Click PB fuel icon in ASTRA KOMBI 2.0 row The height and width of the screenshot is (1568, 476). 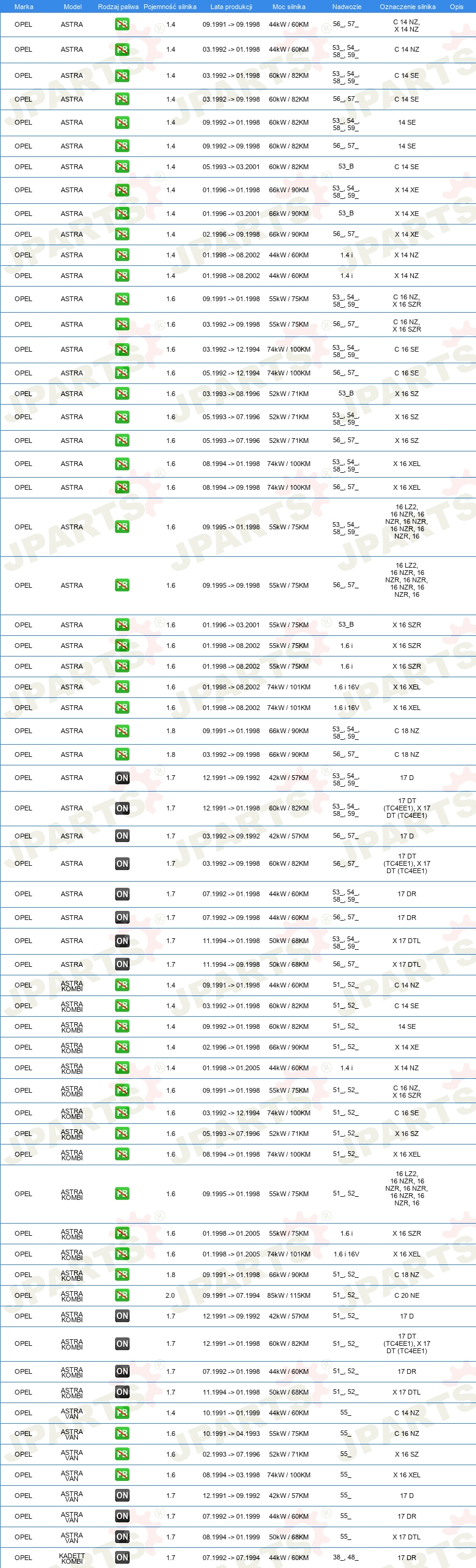(122, 1295)
